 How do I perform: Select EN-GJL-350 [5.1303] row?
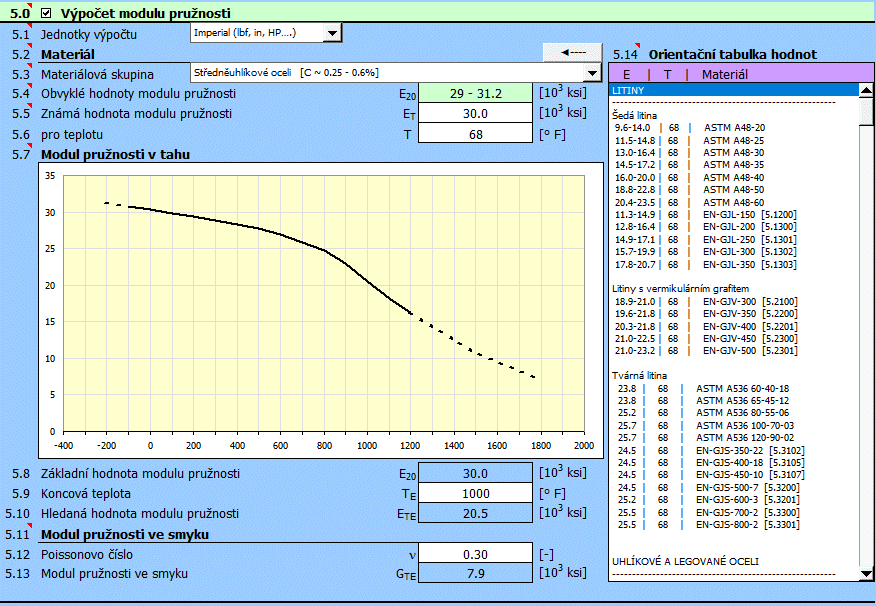734,265
